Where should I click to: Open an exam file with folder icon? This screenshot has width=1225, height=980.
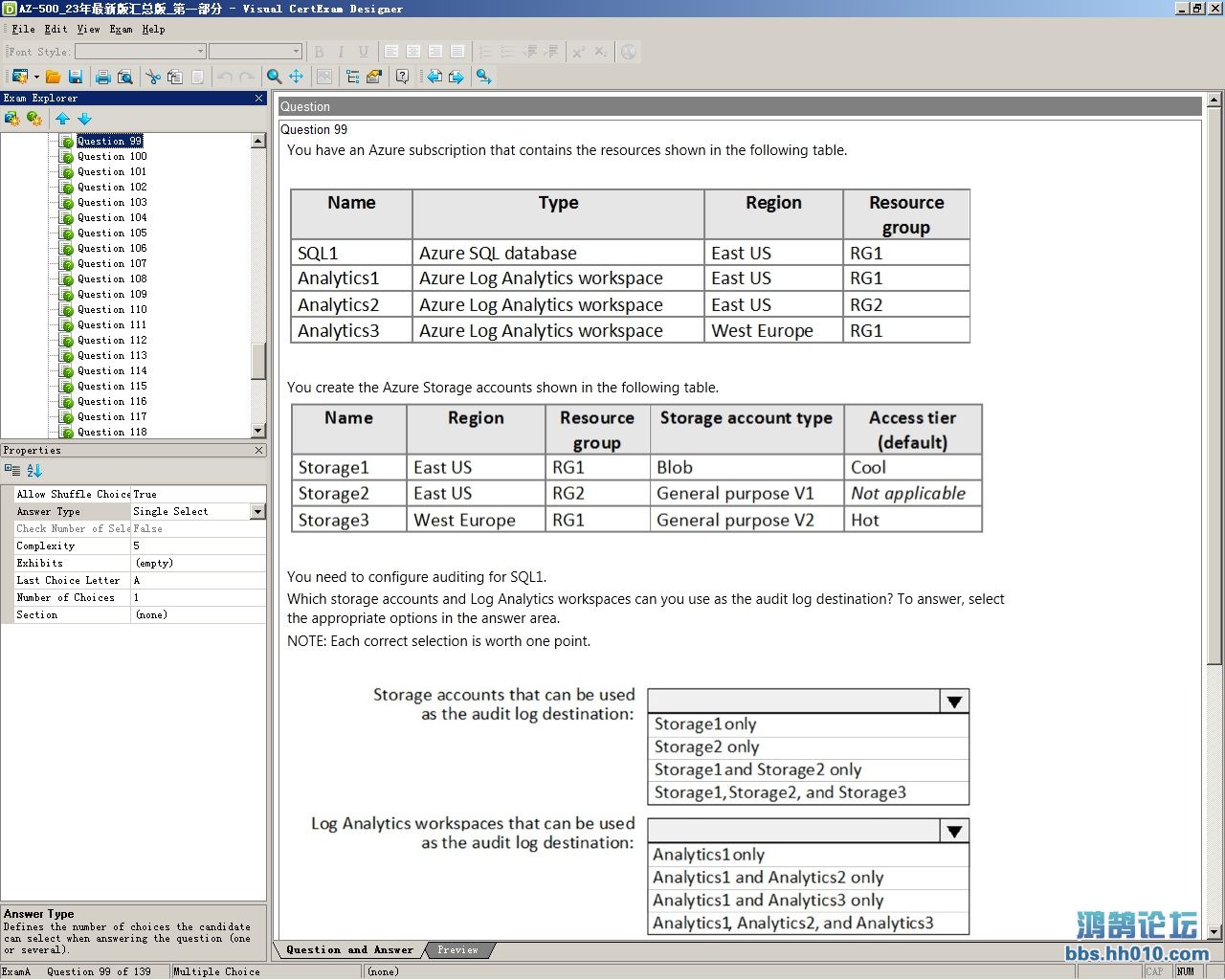[x=54, y=77]
